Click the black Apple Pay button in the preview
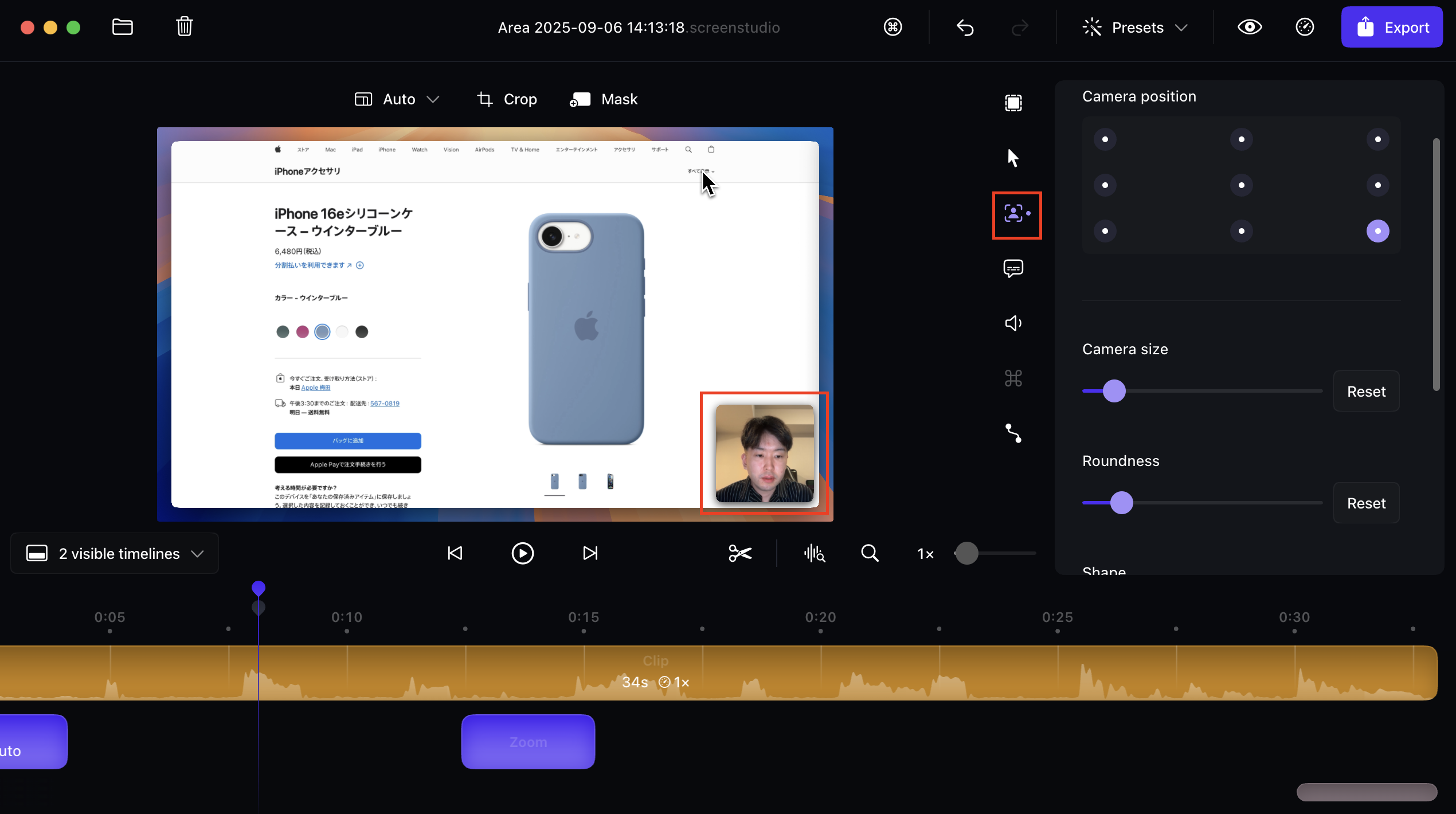1456x814 pixels. (348, 464)
